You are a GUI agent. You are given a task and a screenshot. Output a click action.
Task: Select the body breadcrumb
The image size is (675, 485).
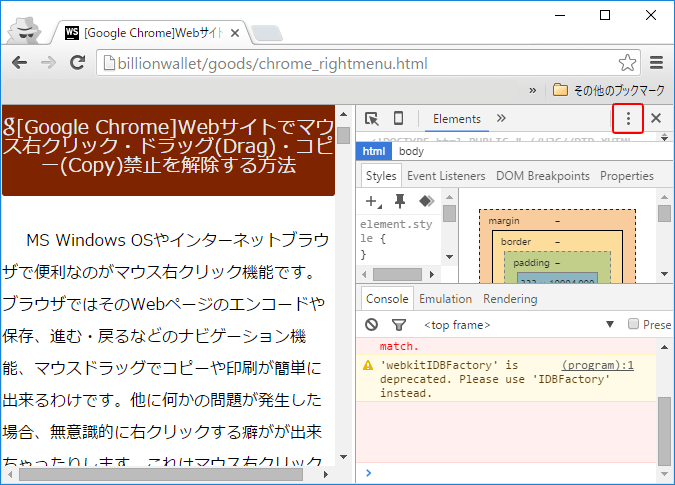point(411,151)
